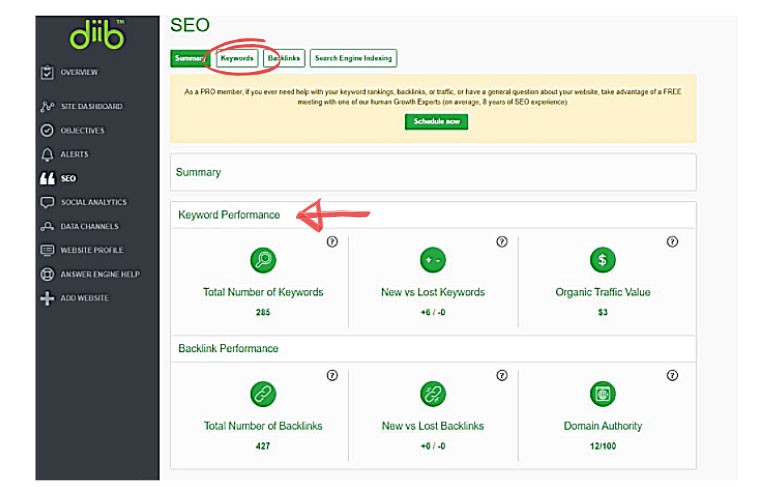Click the Organic Traffic Value dollar icon
The height and width of the screenshot is (487, 773).
[602, 260]
